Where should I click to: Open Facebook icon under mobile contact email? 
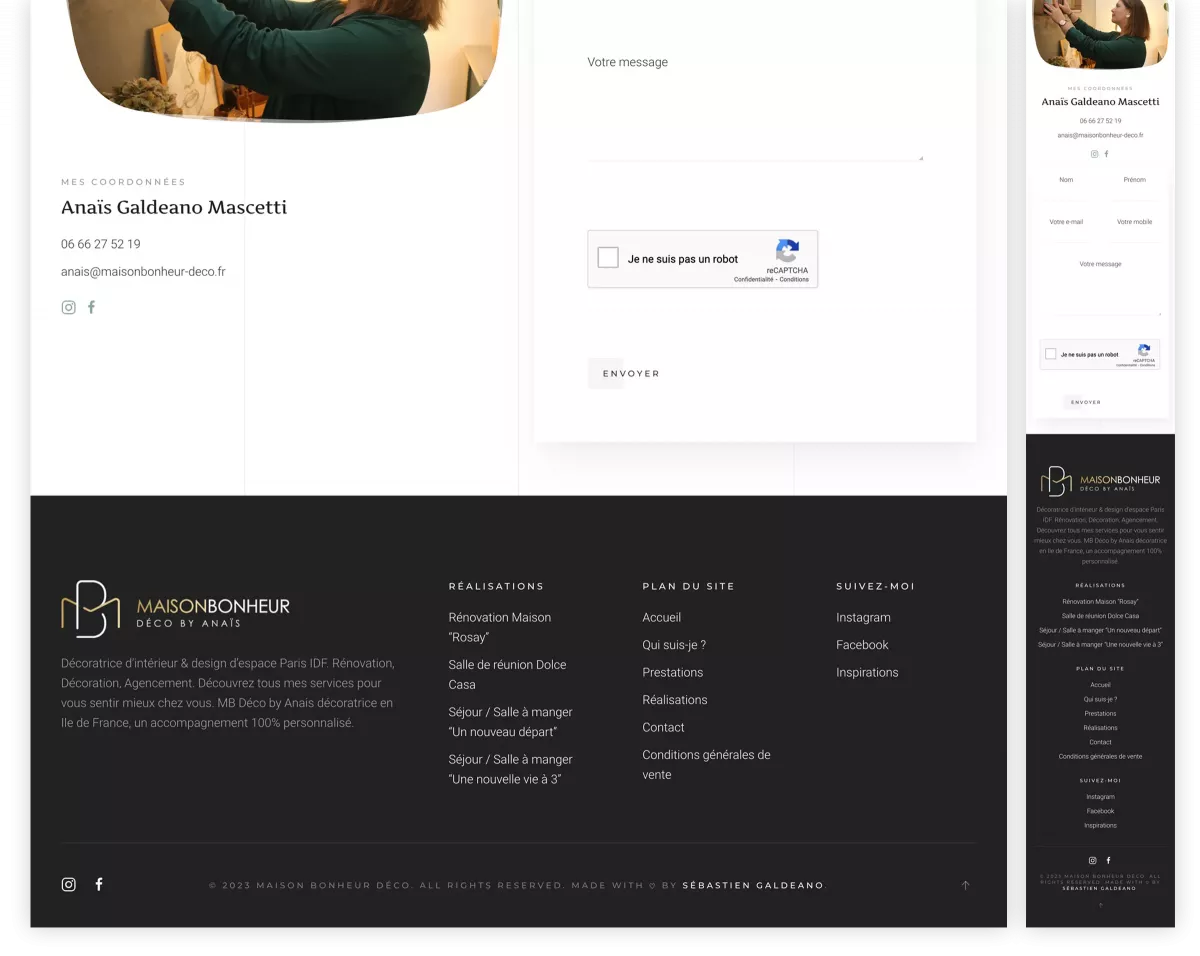(x=1106, y=154)
